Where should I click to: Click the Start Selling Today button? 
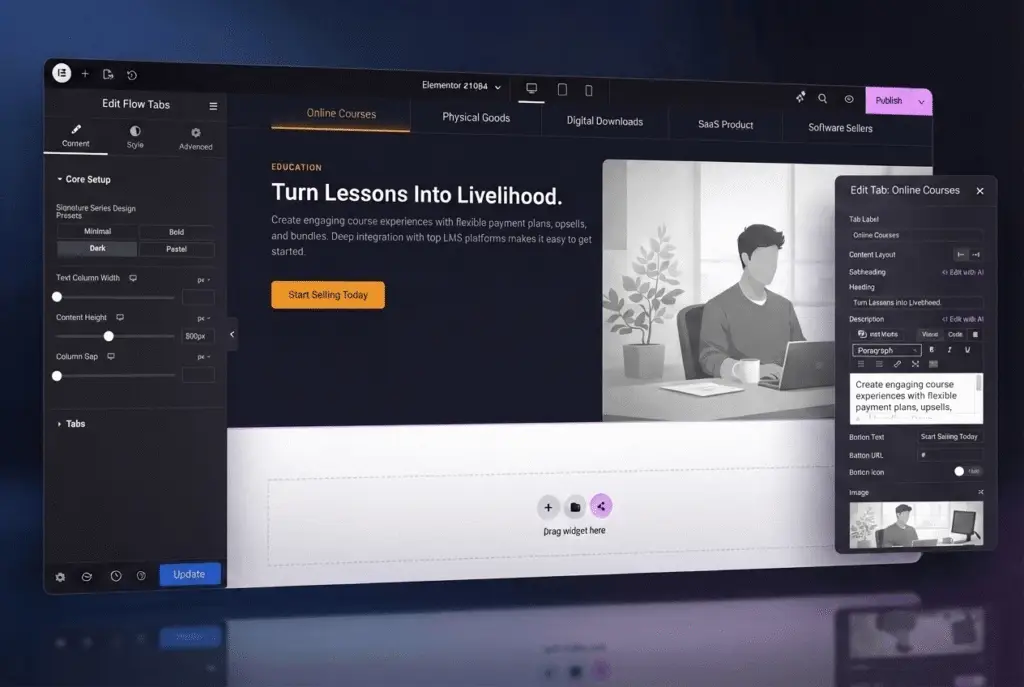[328, 295]
